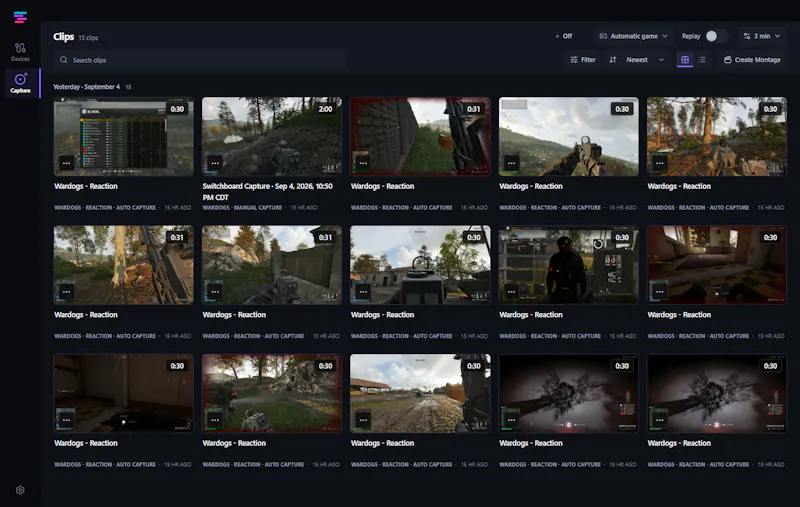Viewport: 800px width, 507px height.
Task: Open more options on character inventory clip
Action: tap(511, 292)
